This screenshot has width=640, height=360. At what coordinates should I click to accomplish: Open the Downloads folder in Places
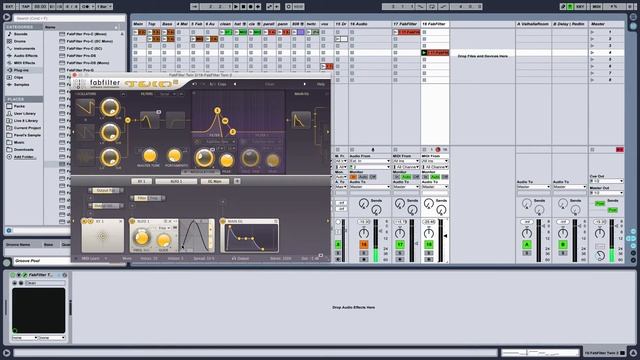[24, 150]
